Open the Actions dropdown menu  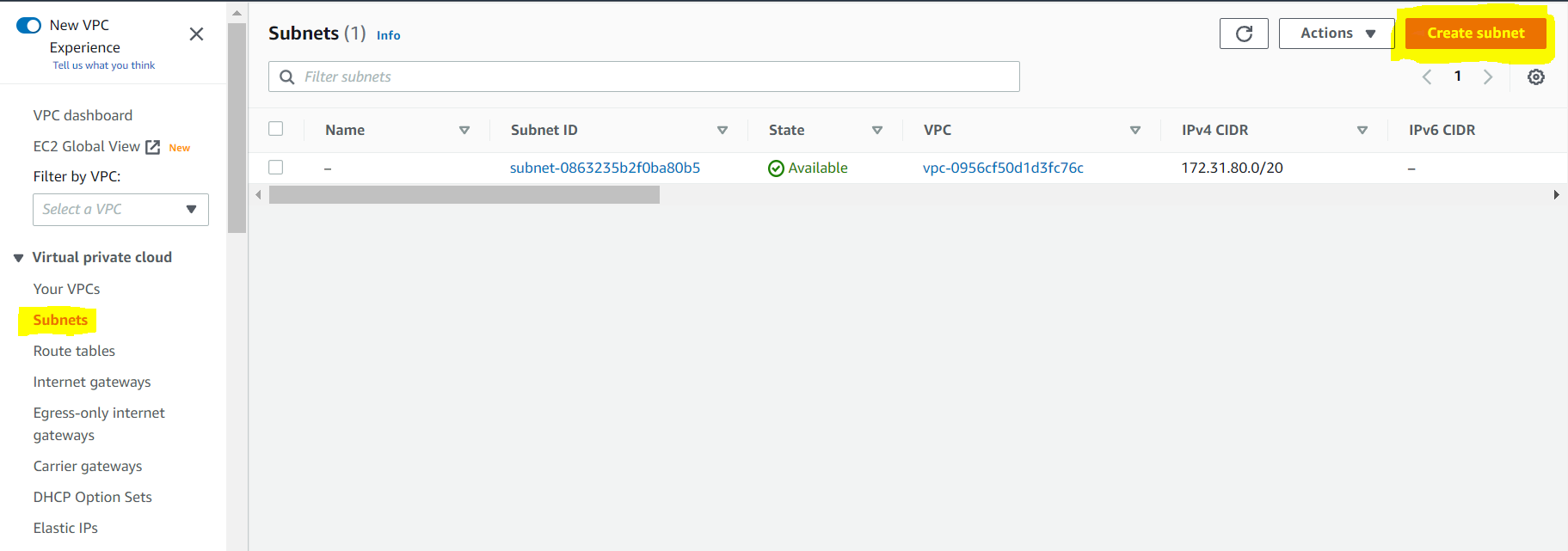(x=1336, y=33)
